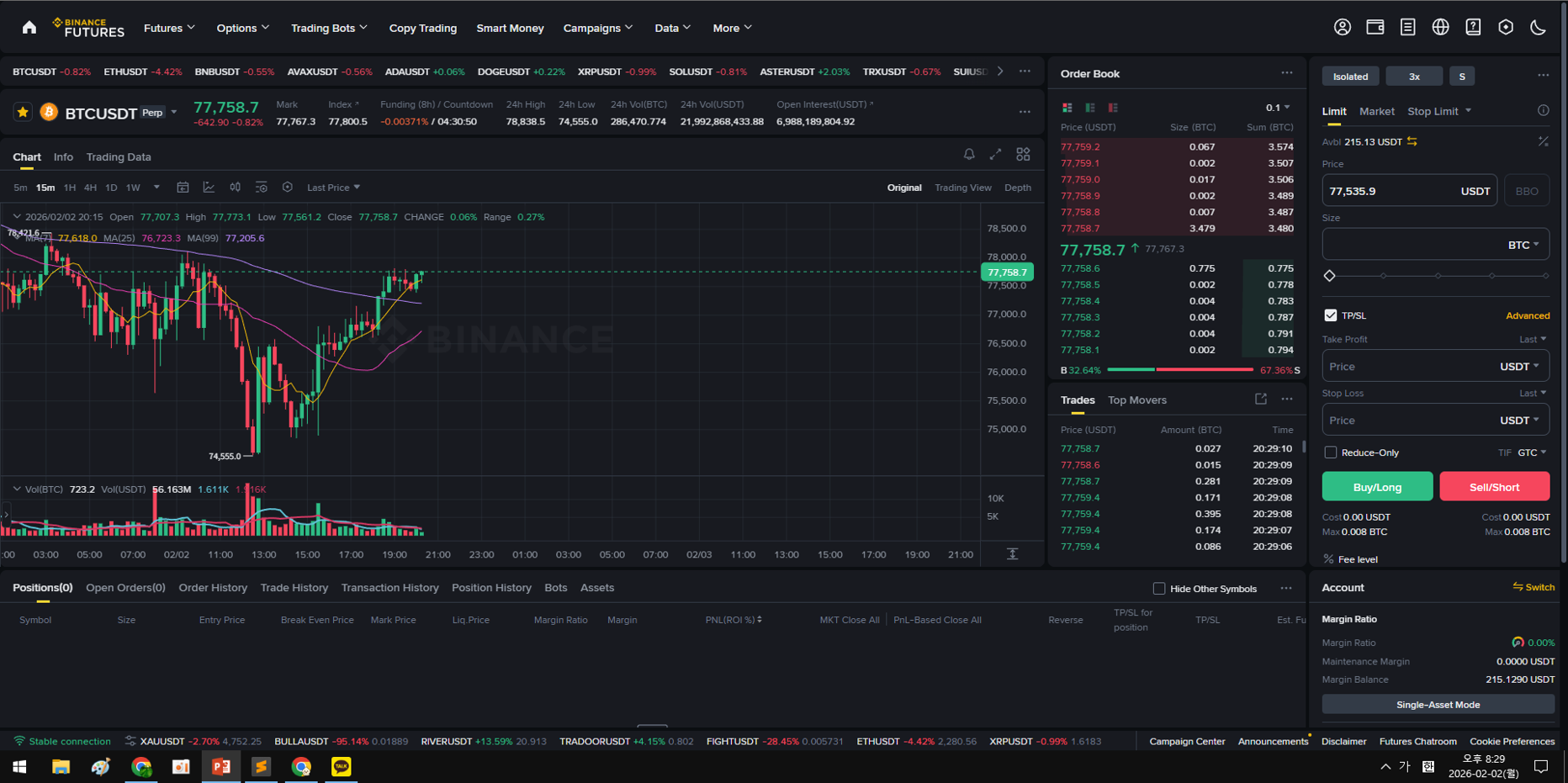Image resolution: width=1568 pixels, height=783 pixels.
Task: Click the Price input field
Action: tap(1409, 191)
